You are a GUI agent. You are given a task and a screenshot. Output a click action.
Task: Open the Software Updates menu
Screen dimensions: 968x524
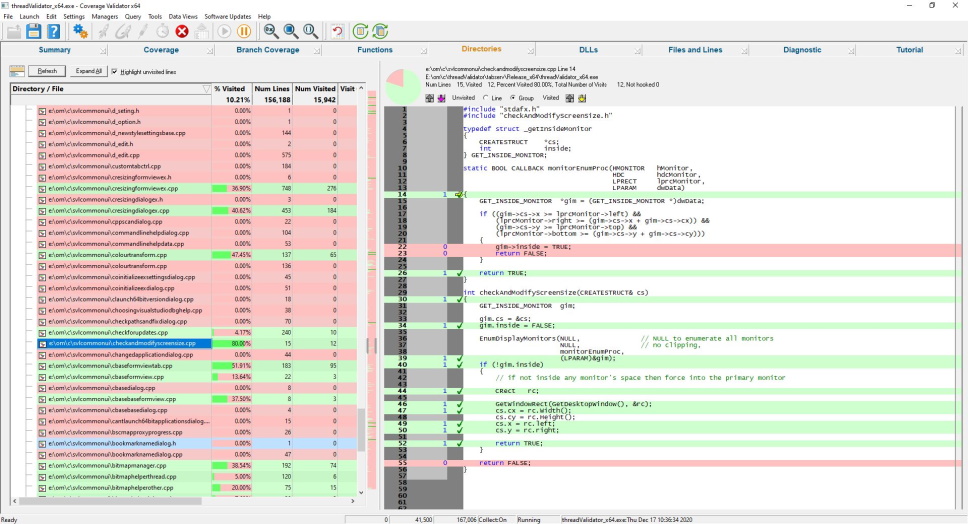click(x=228, y=17)
